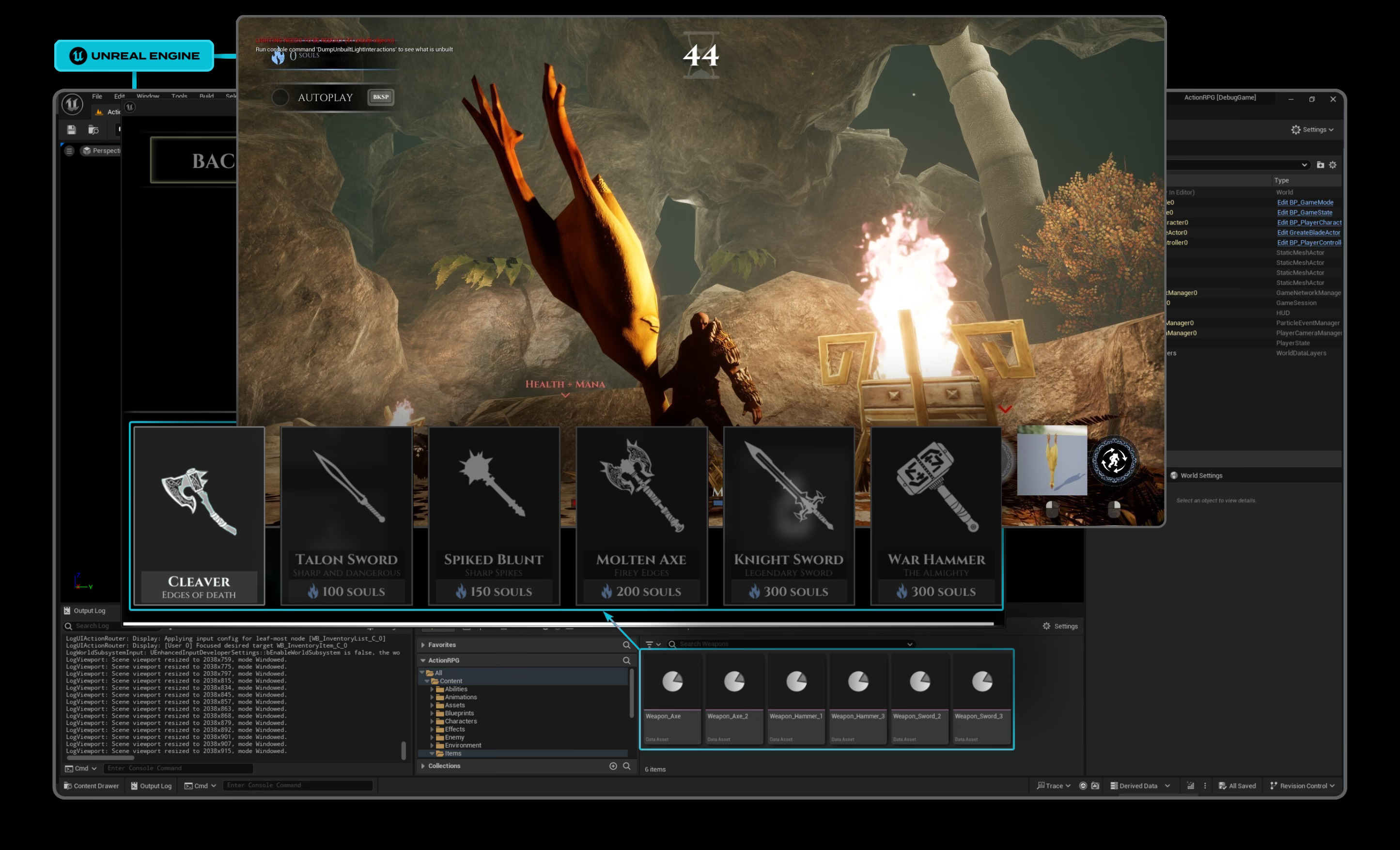Click the save floppy disk icon

(71, 129)
